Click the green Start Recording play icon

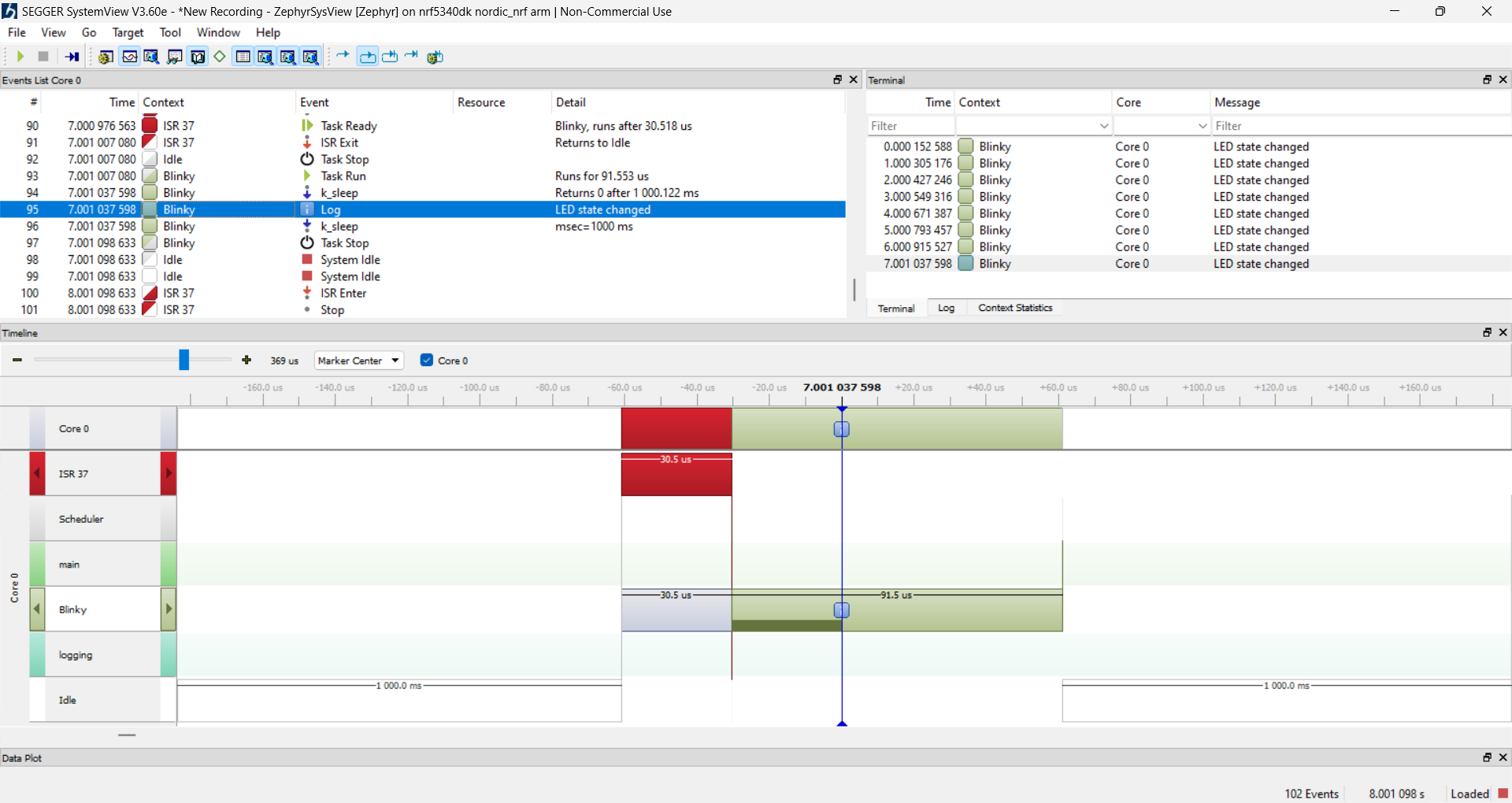(20, 57)
